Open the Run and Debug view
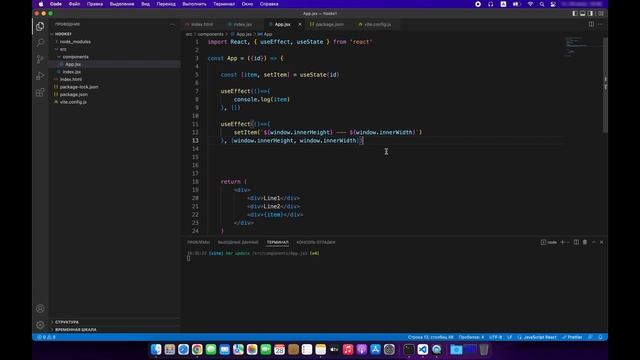640x360 pixels. point(40,76)
